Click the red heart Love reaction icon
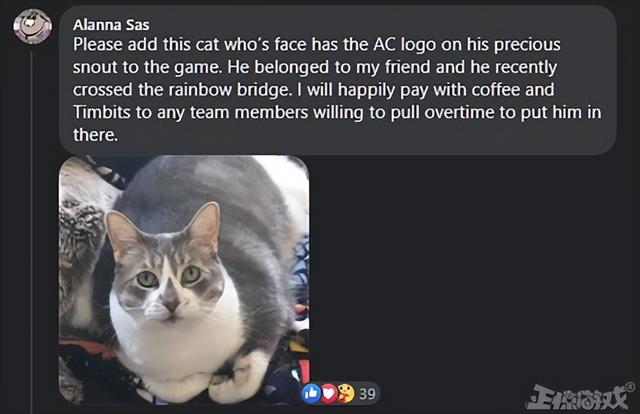This screenshot has height=414, width=640. [329, 394]
